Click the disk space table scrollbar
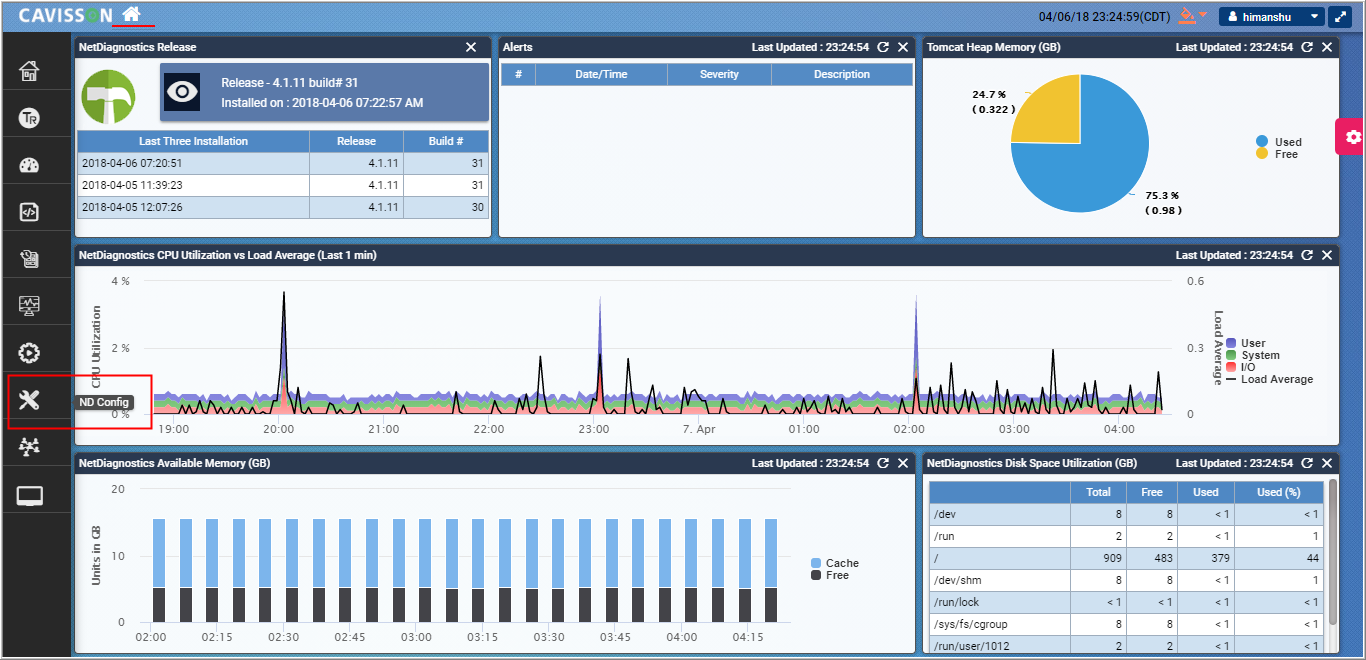The image size is (1366, 660). pyautogui.click(x=1332, y=550)
